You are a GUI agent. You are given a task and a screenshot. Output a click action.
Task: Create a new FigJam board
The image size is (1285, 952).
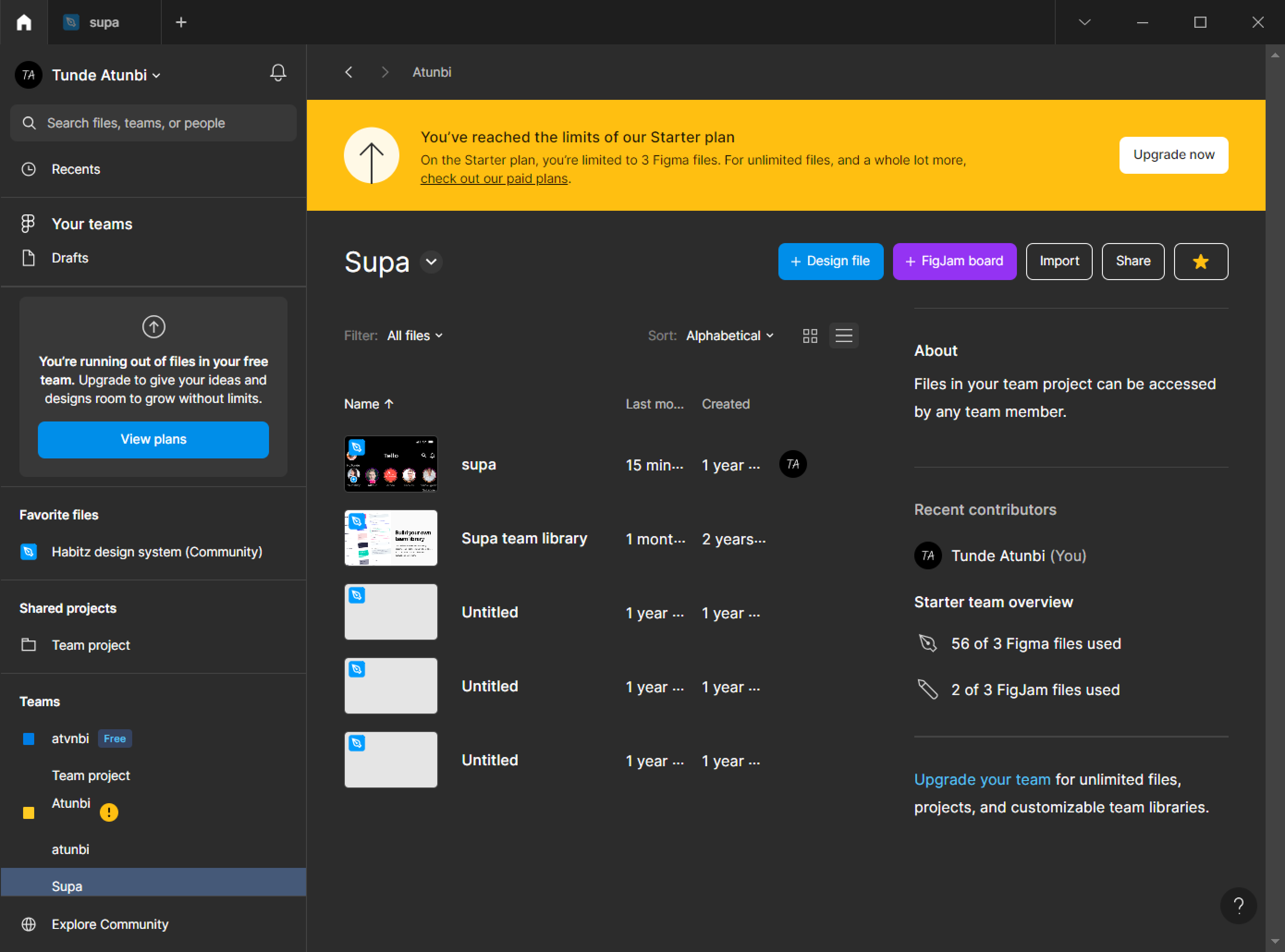[954, 261]
